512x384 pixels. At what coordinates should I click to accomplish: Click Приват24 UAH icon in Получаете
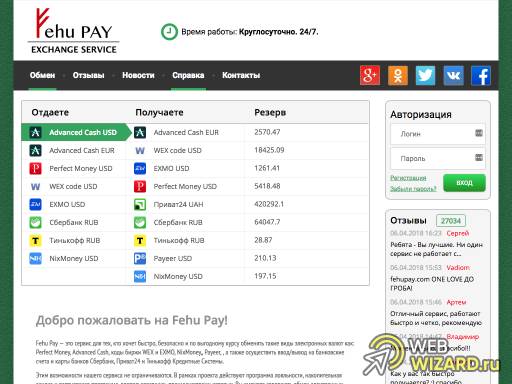pos(140,204)
